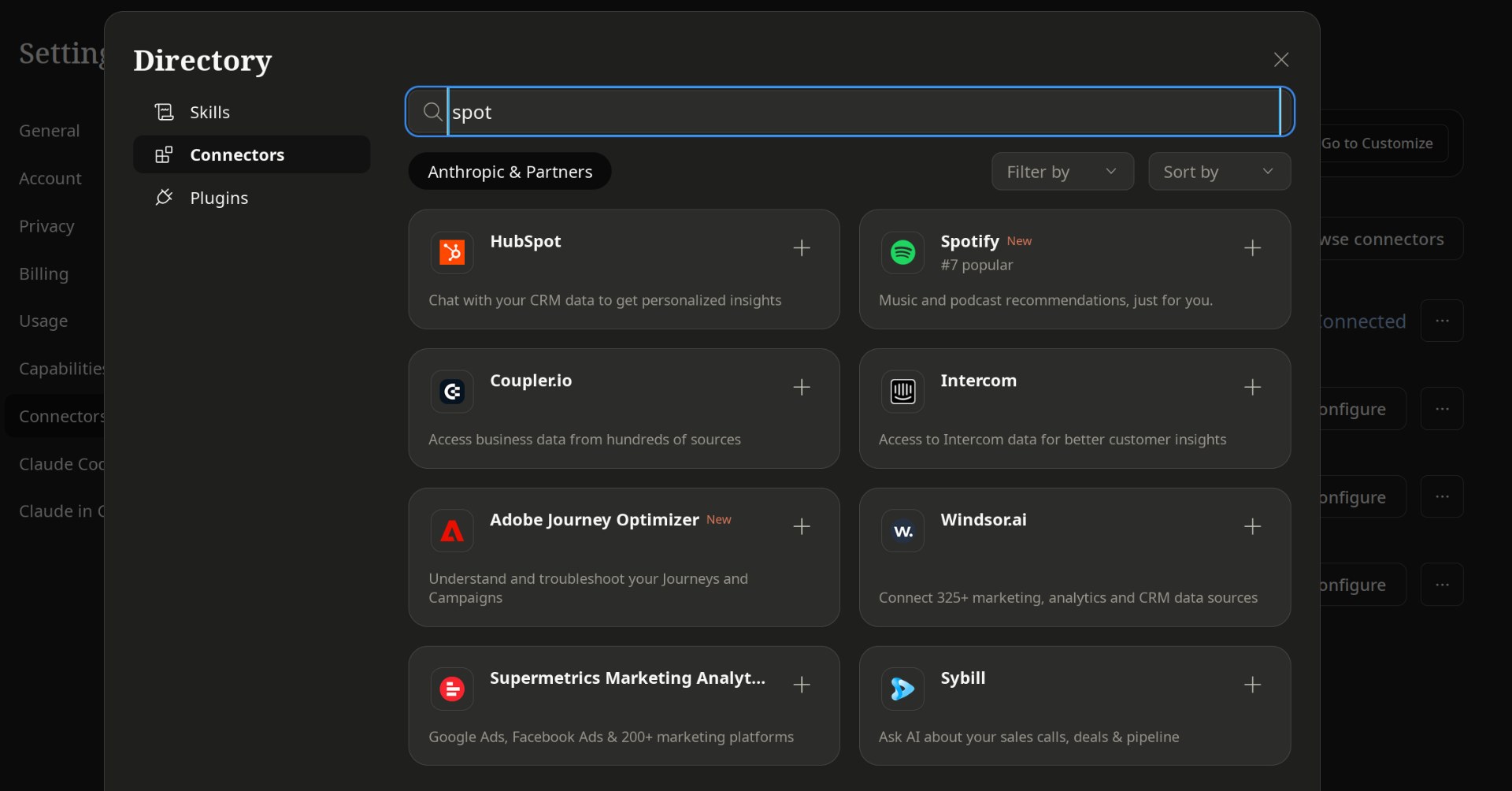Click the Spotify logo icon
The image size is (1512, 791).
pyautogui.click(x=902, y=253)
